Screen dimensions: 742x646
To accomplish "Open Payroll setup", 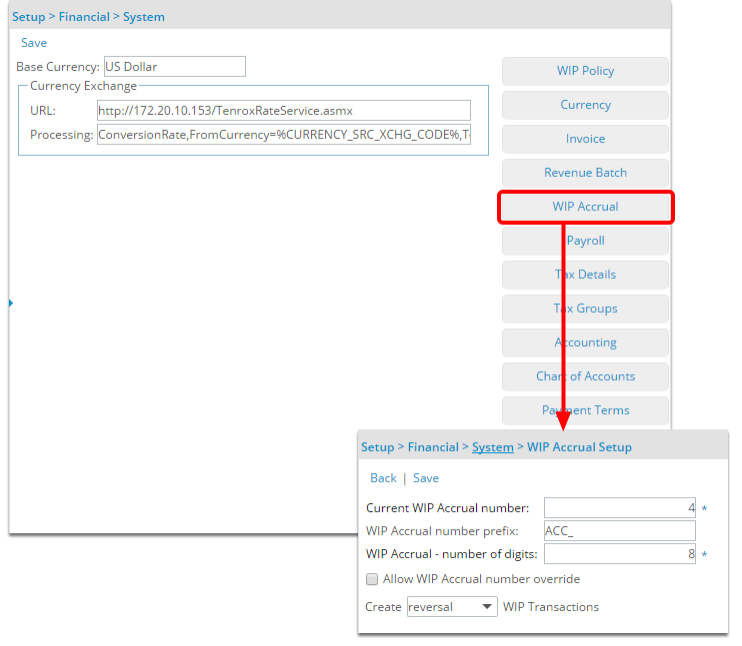I will pos(585,241).
